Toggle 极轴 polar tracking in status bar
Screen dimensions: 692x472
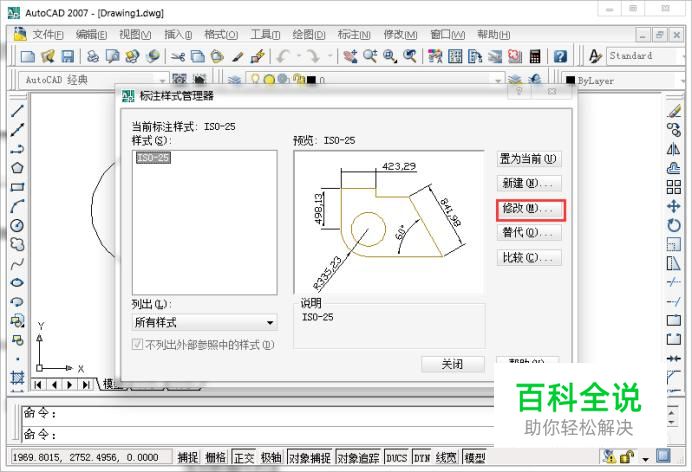point(271,457)
